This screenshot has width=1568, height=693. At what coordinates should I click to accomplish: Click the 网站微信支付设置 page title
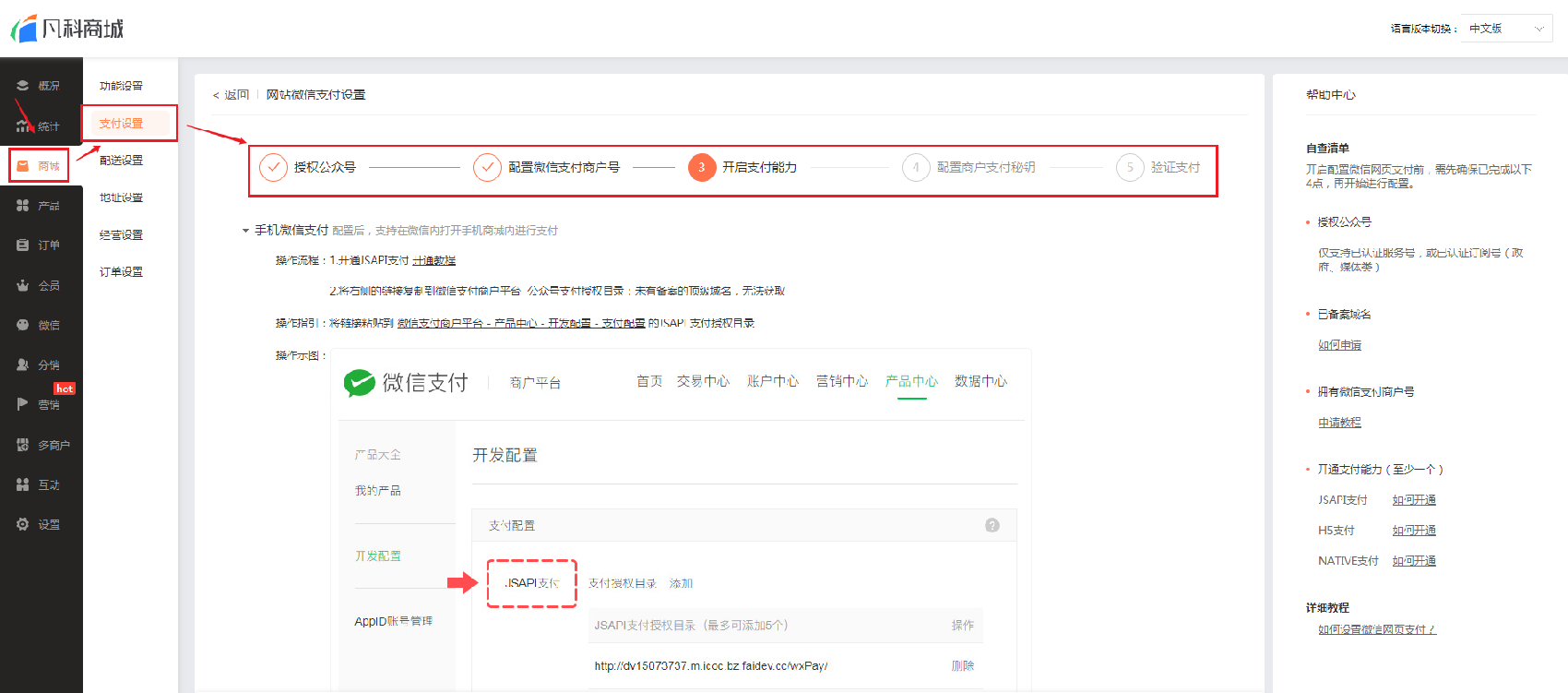[x=315, y=95]
